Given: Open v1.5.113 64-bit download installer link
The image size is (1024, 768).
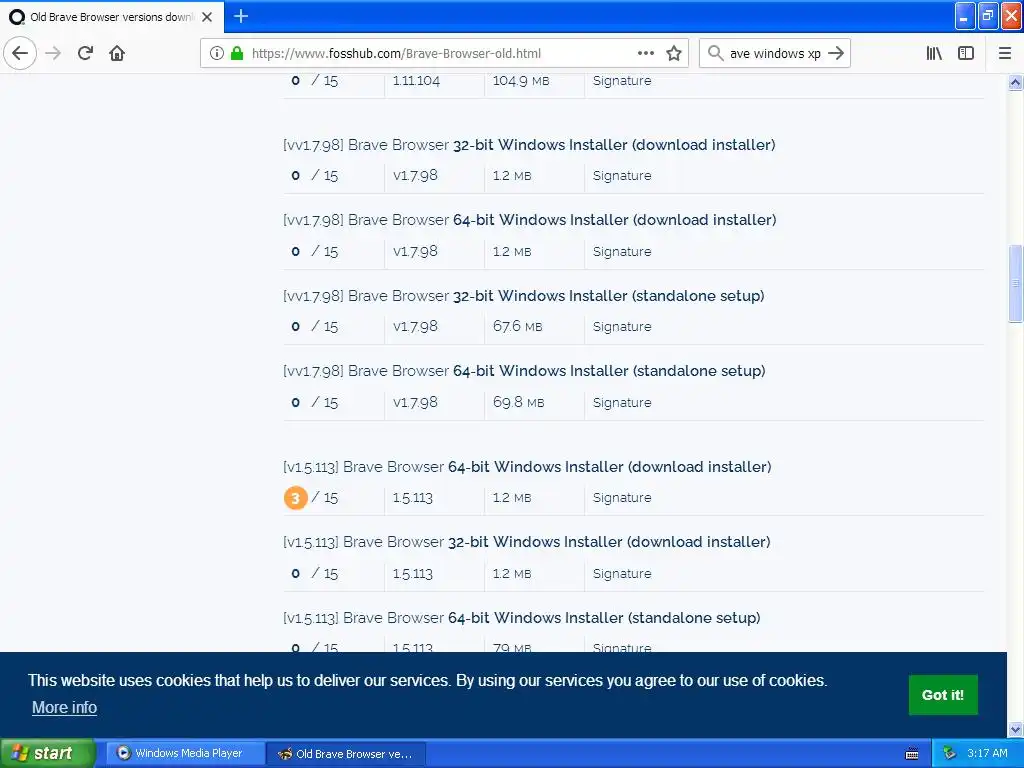Looking at the screenshot, I should tap(527, 467).
